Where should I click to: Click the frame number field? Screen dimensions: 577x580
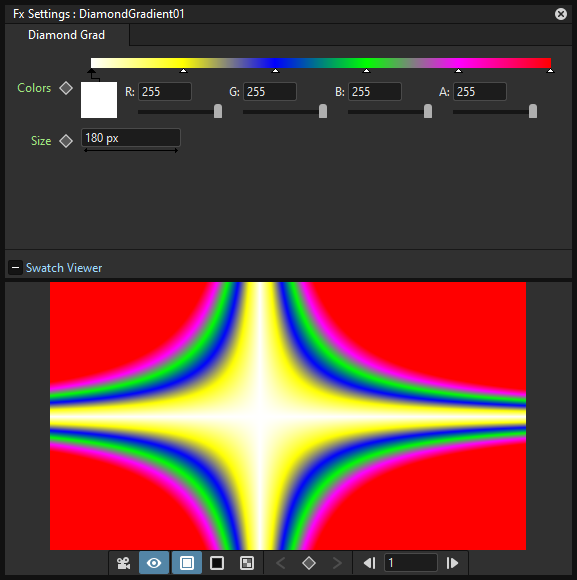(411, 563)
